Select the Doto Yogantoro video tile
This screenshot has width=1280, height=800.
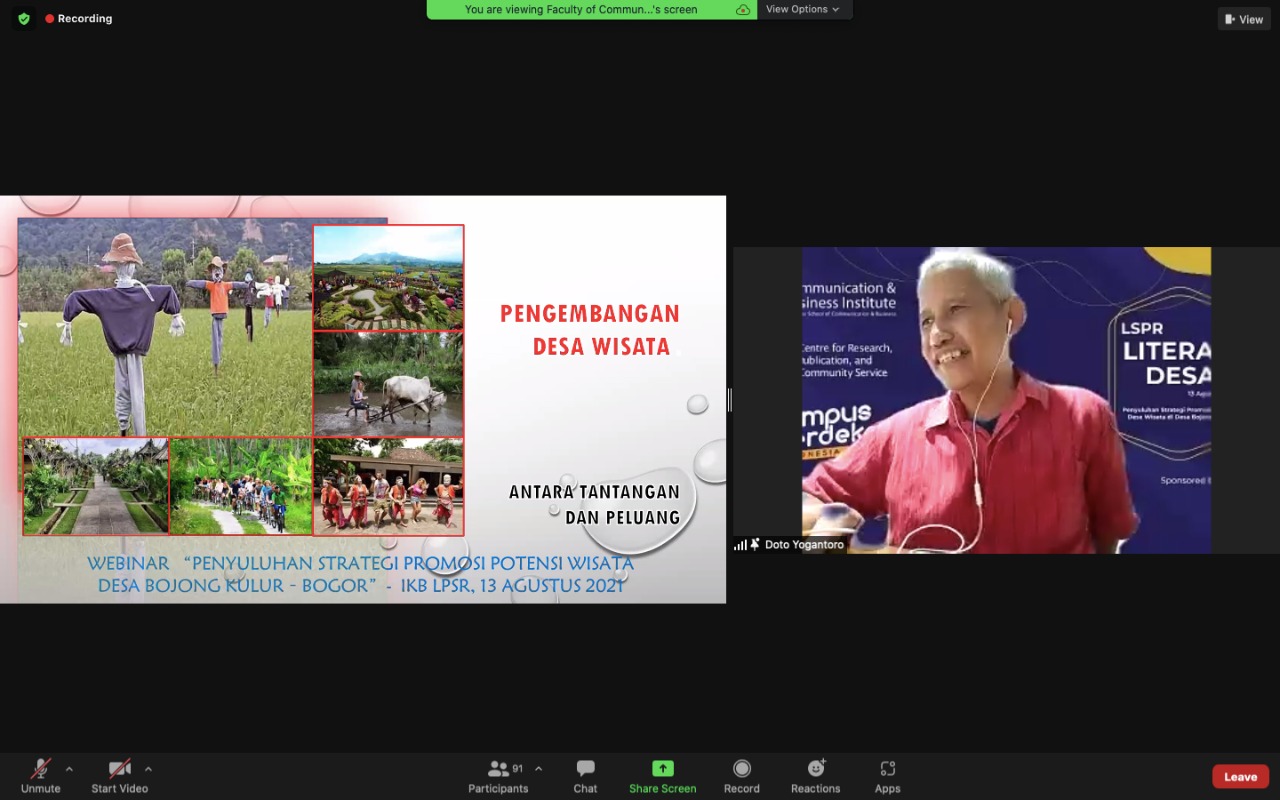(x=1005, y=400)
